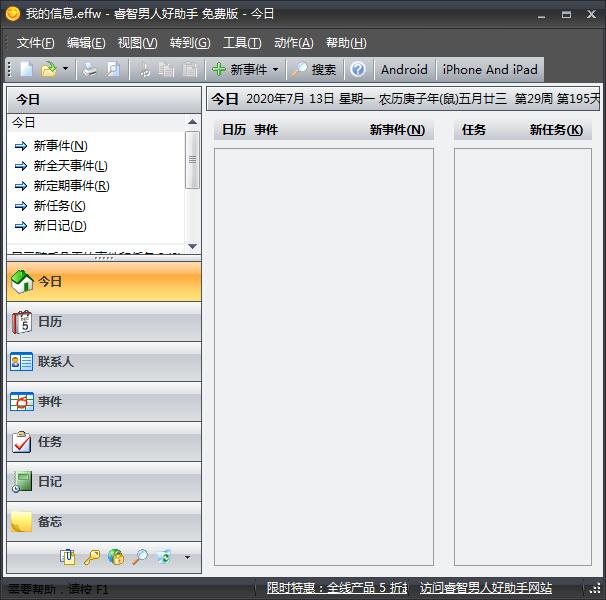Click the Print preview toolbar icon
Image resolution: width=606 pixels, height=600 pixels.
(113, 70)
